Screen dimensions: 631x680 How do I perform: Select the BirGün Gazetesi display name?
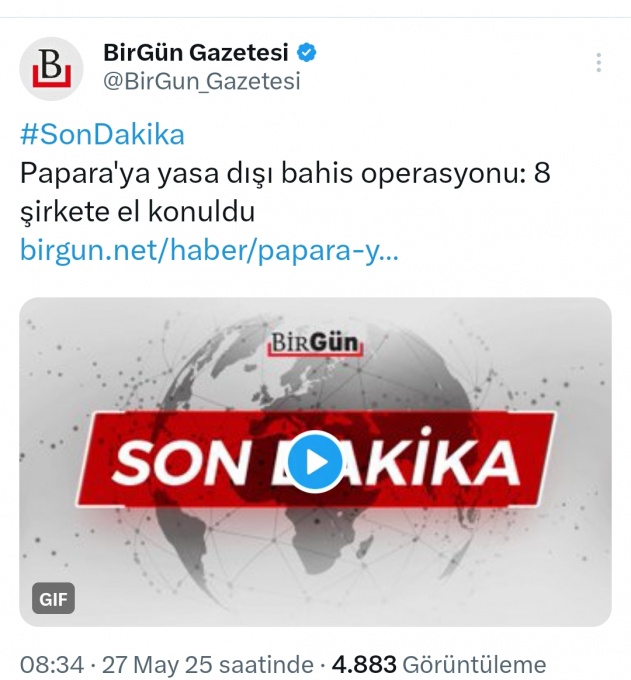click(x=196, y=52)
